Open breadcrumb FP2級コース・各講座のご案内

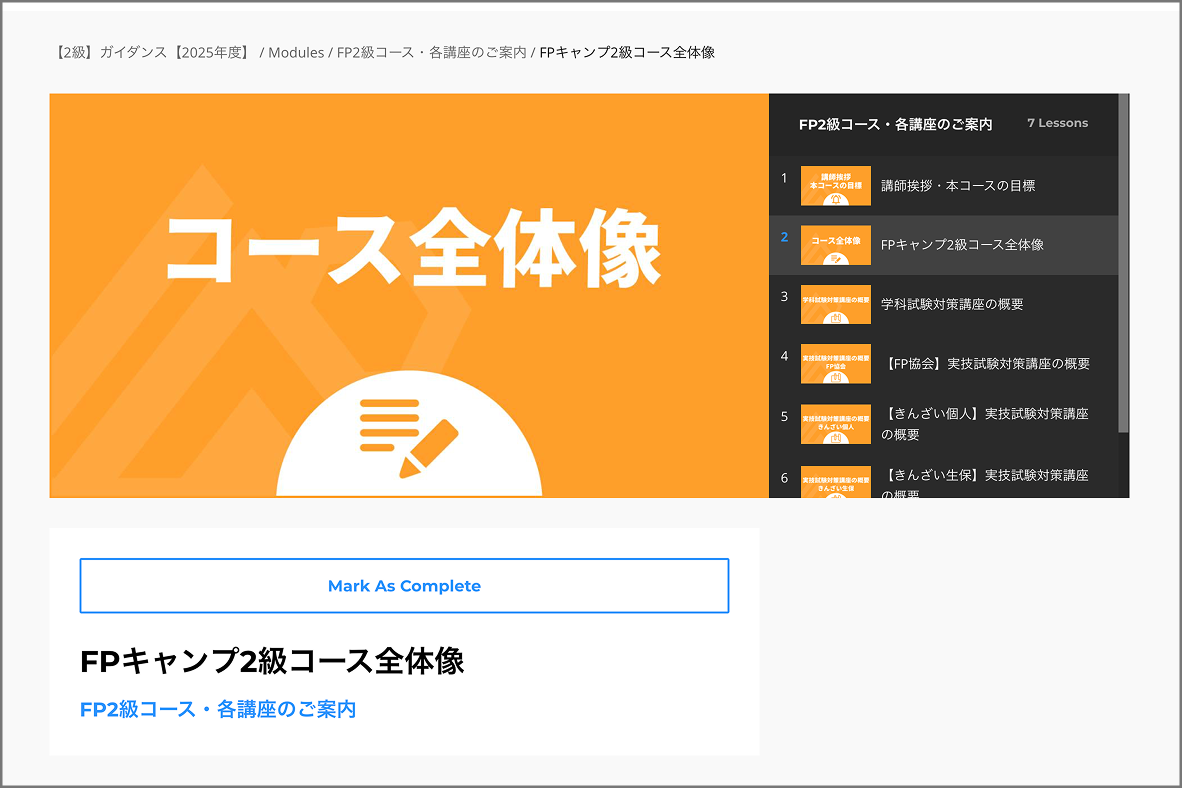pyautogui.click(x=431, y=52)
